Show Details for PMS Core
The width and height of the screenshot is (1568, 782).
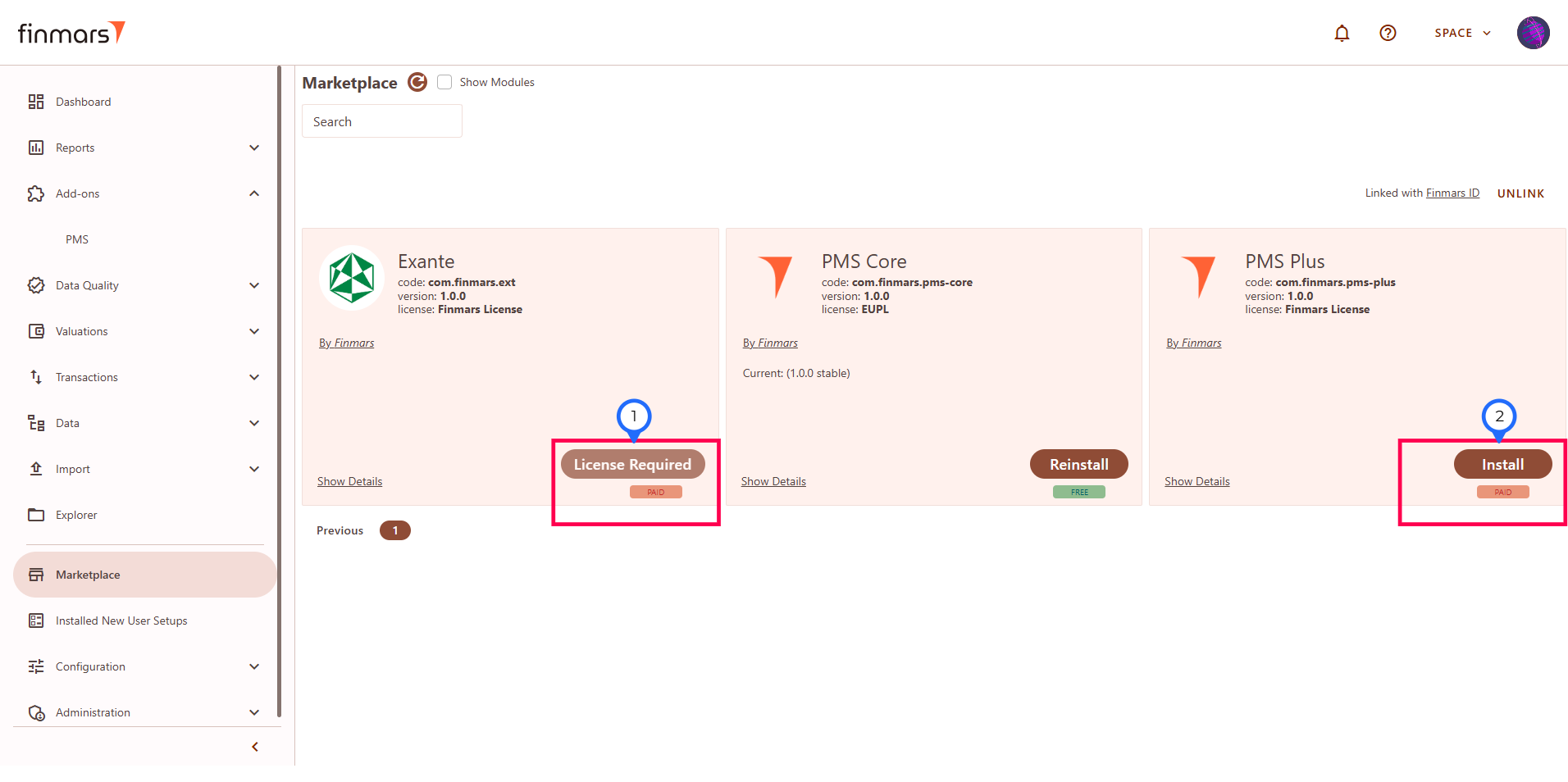(773, 481)
